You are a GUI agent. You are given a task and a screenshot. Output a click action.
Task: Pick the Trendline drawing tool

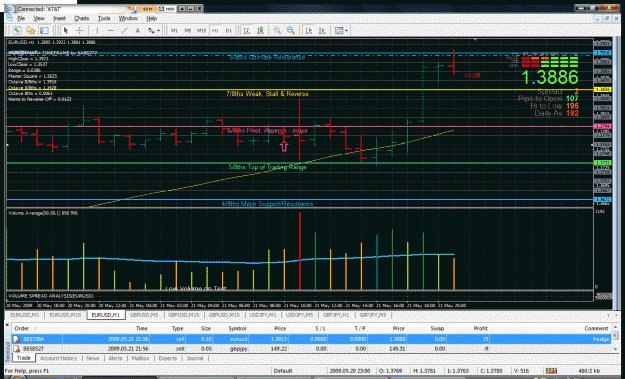[x=124, y=30]
